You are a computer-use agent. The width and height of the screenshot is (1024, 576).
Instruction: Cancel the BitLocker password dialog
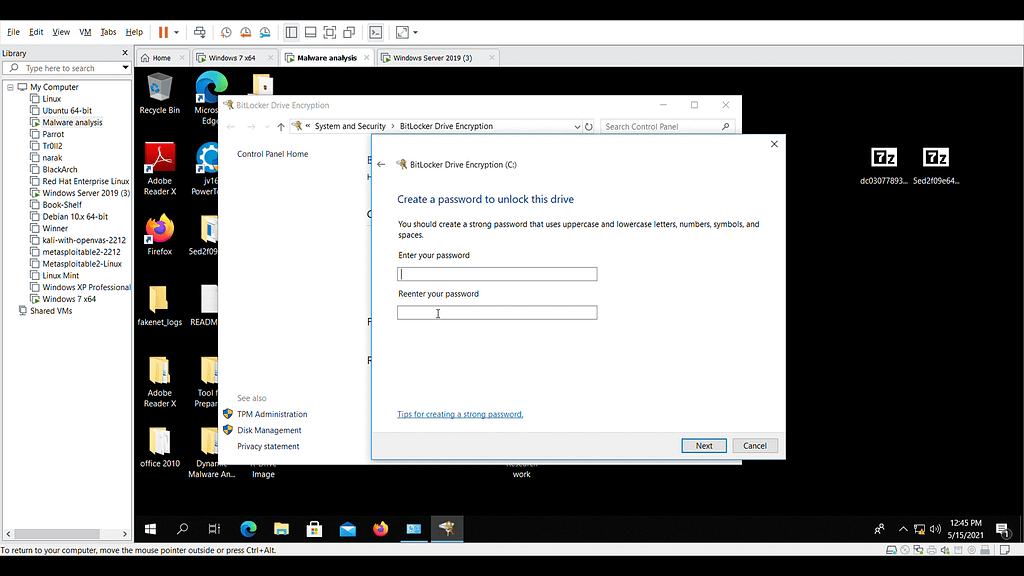(x=755, y=446)
